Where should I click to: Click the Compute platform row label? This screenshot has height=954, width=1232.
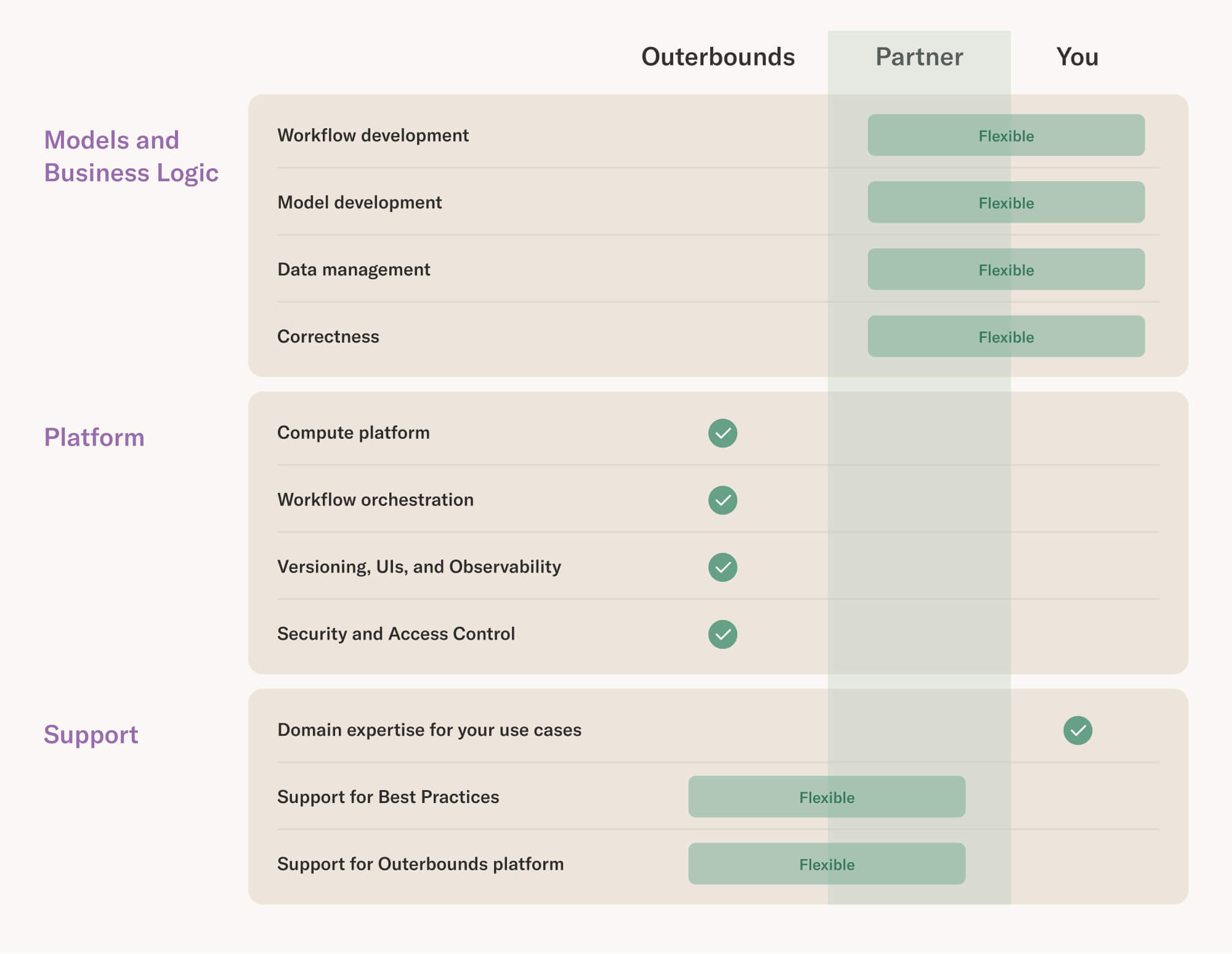click(354, 433)
